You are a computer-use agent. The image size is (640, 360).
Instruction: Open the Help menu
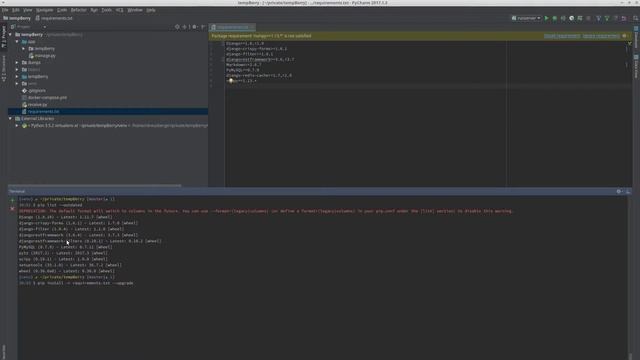click(151, 10)
